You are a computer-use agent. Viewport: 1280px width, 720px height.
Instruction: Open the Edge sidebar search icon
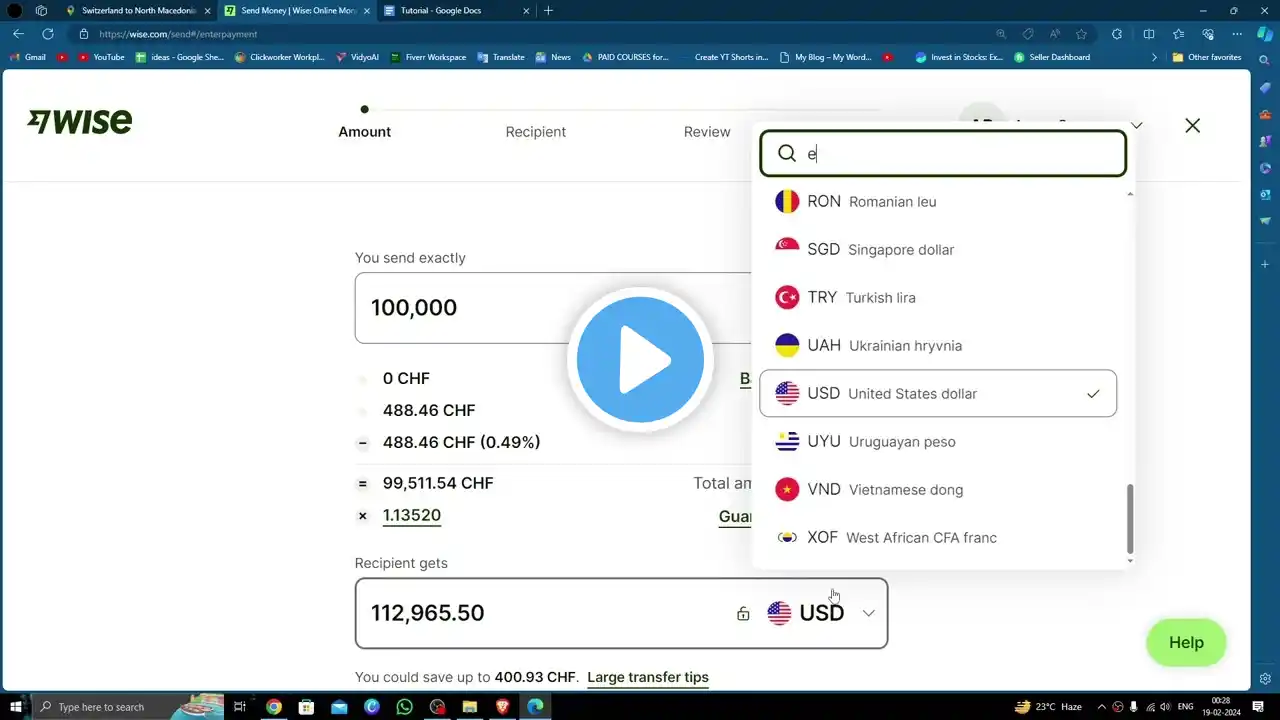pyautogui.click(x=1265, y=61)
